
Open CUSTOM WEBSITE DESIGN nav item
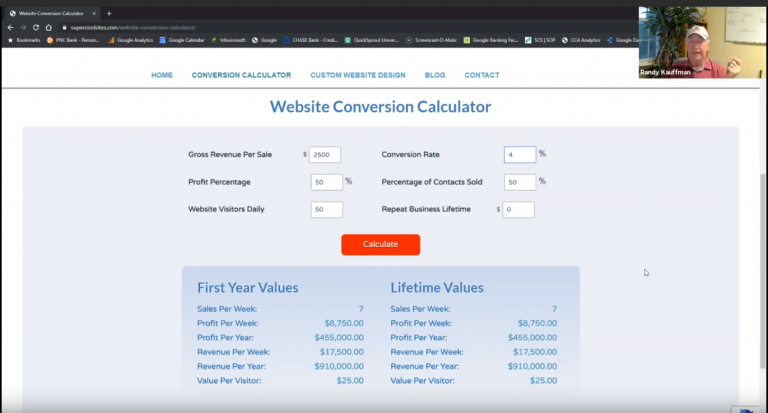[358, 75]
